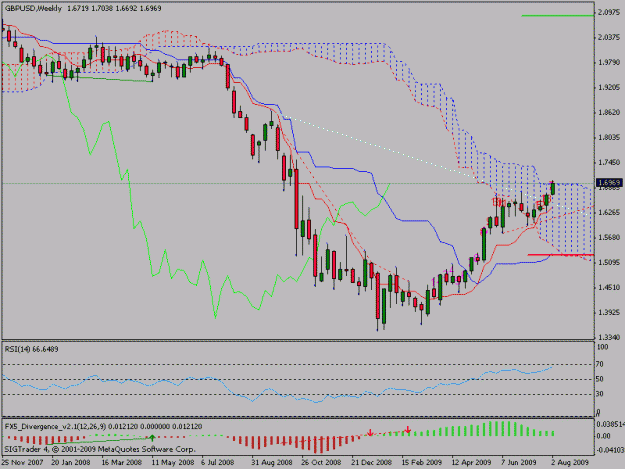Select the 26 Oct 2008 date label
Screen dimensions: 625x469
coord(321,463)
